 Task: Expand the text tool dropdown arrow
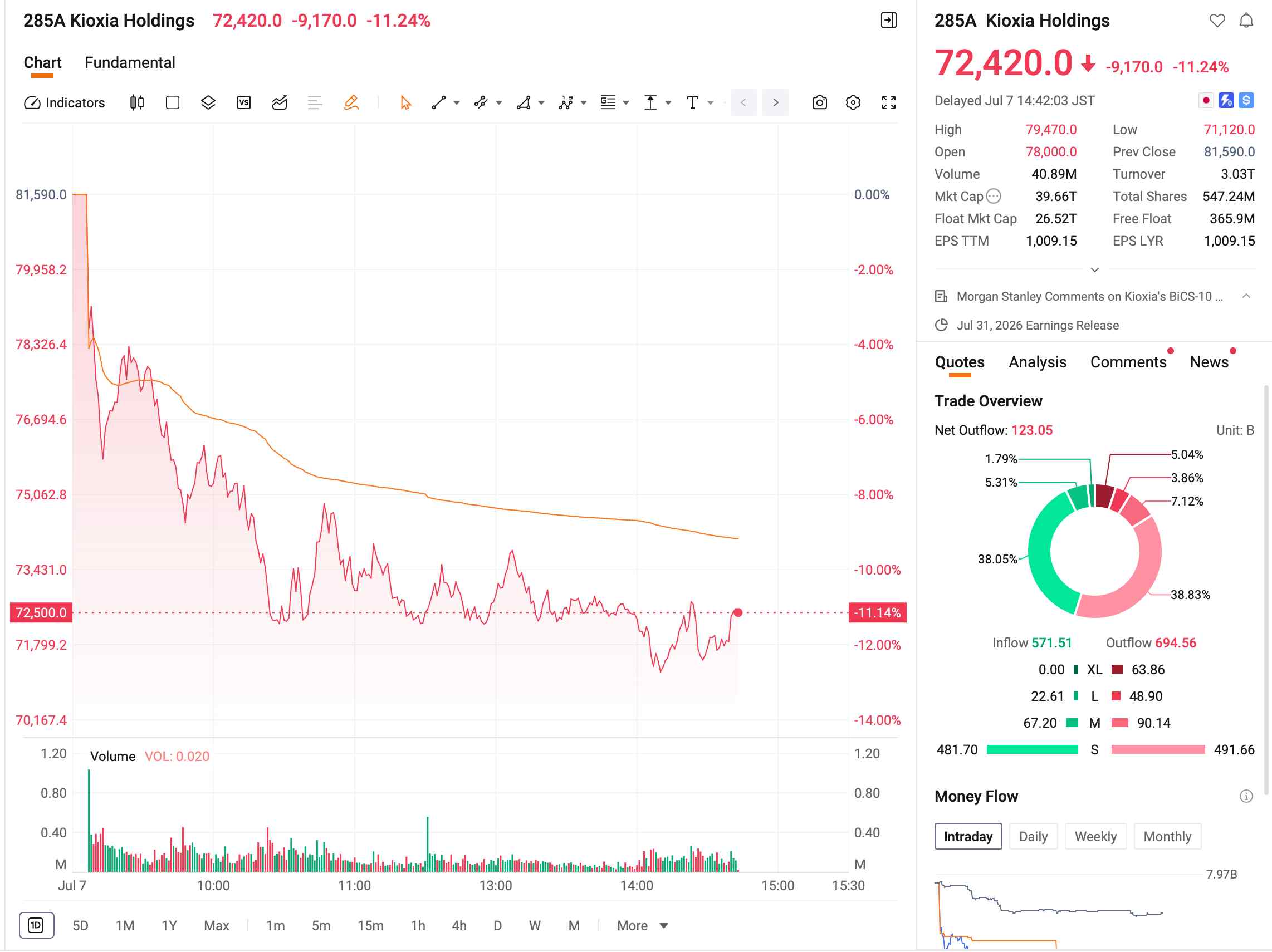point(711,103)
